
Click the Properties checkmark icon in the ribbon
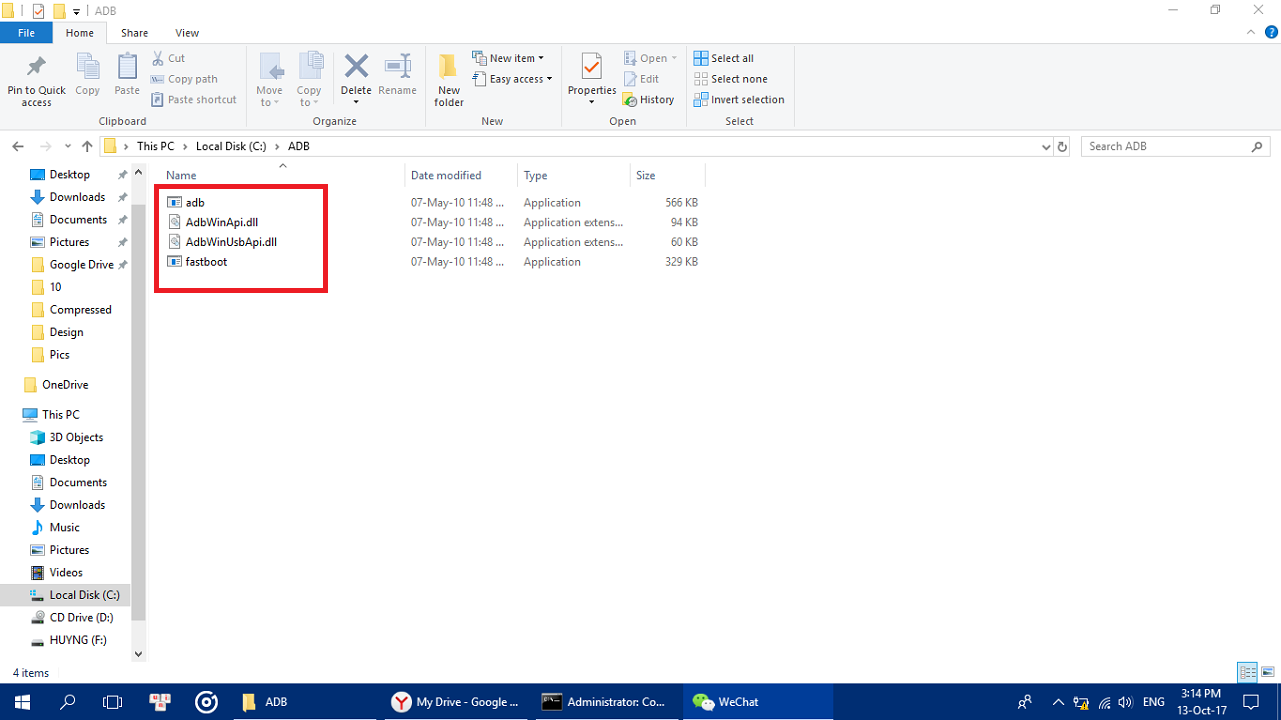coord(592,67)
